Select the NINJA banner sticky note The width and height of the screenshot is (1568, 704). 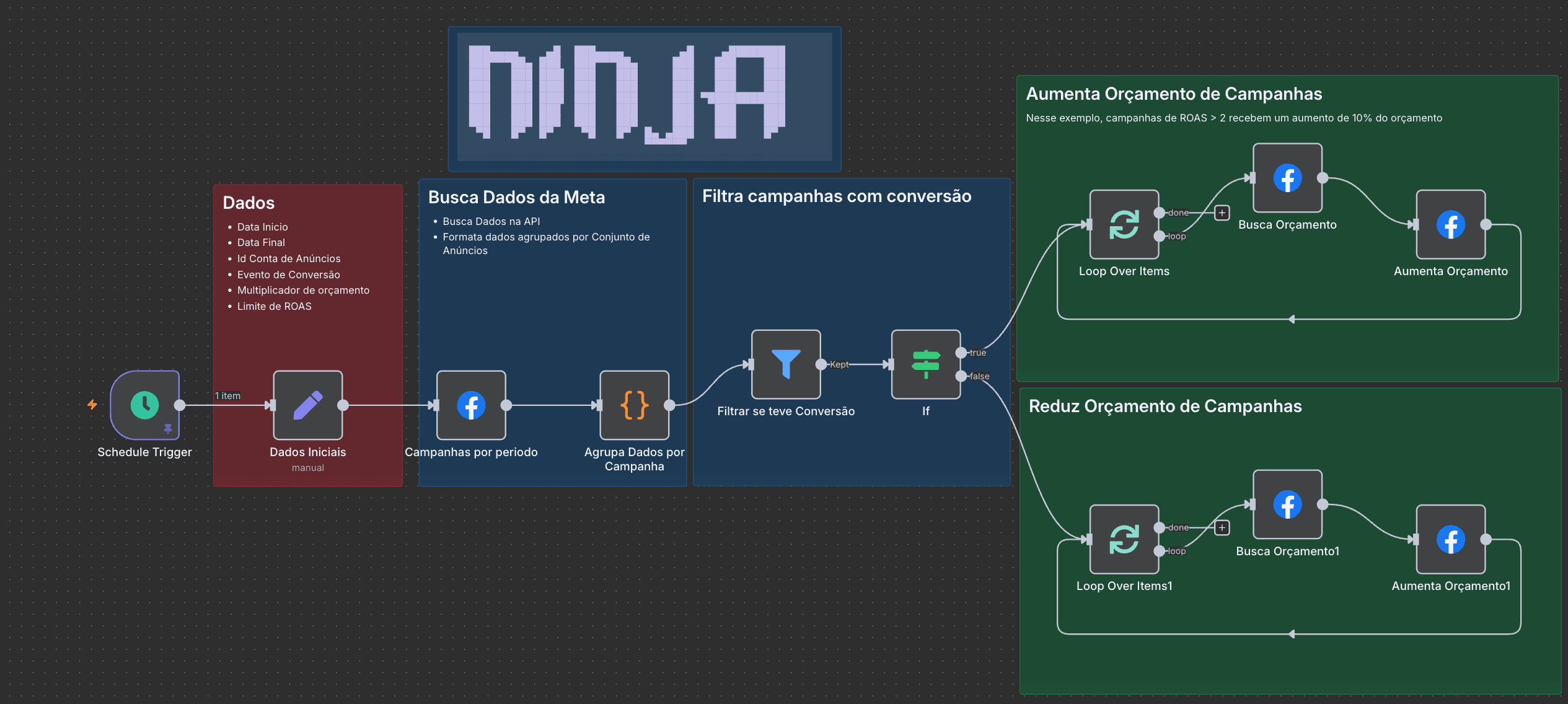(x=645, y=99)
